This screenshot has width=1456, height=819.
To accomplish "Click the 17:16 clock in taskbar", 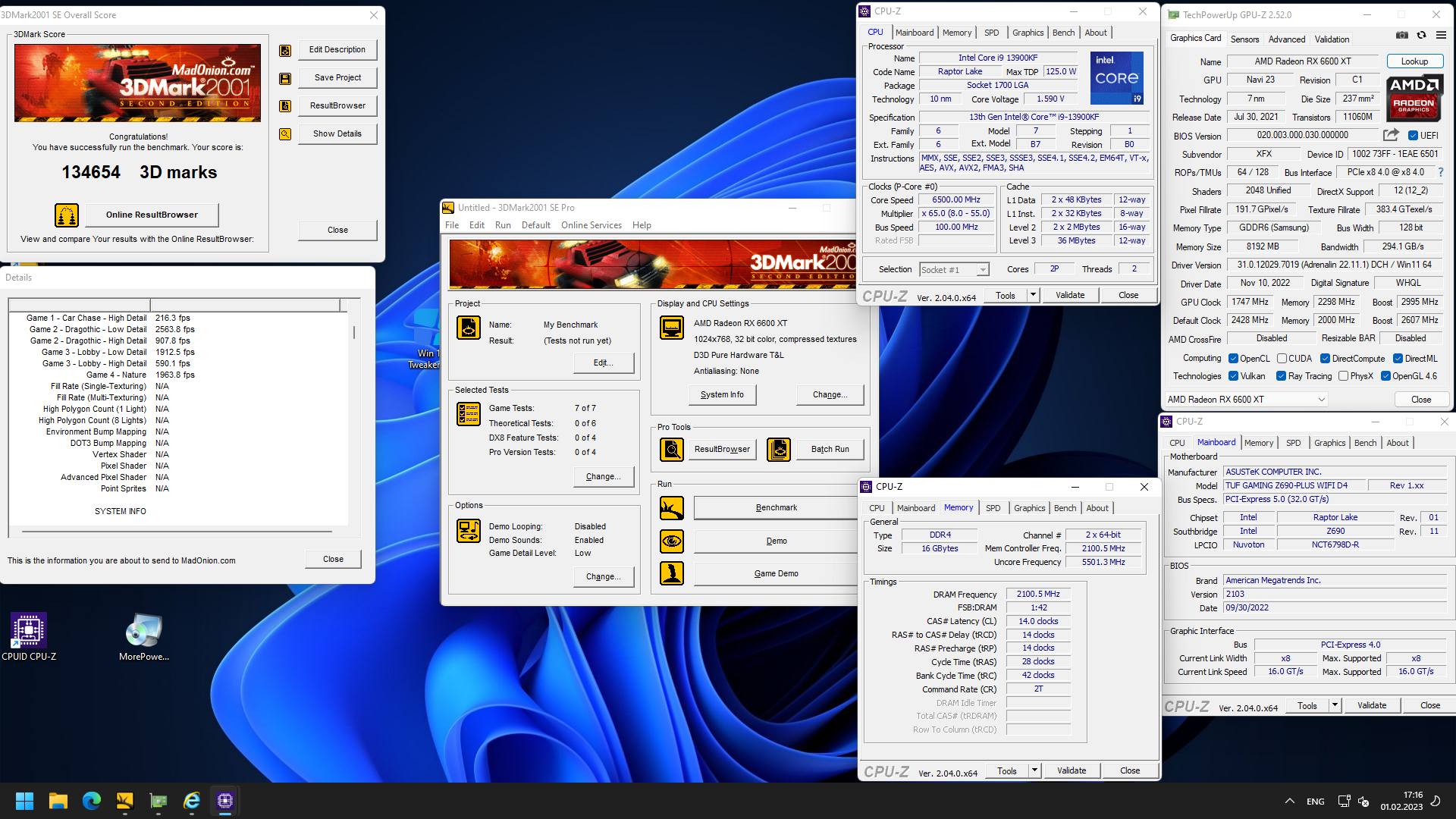I will pos(1413,795).
